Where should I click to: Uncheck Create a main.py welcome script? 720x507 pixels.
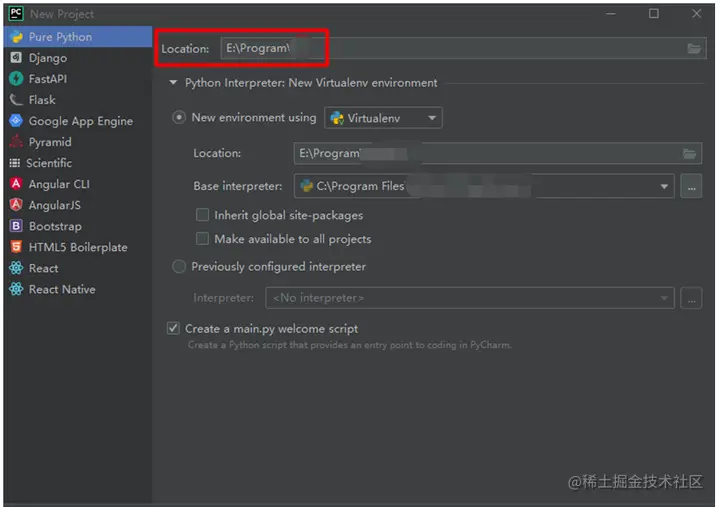pos(173,328)
